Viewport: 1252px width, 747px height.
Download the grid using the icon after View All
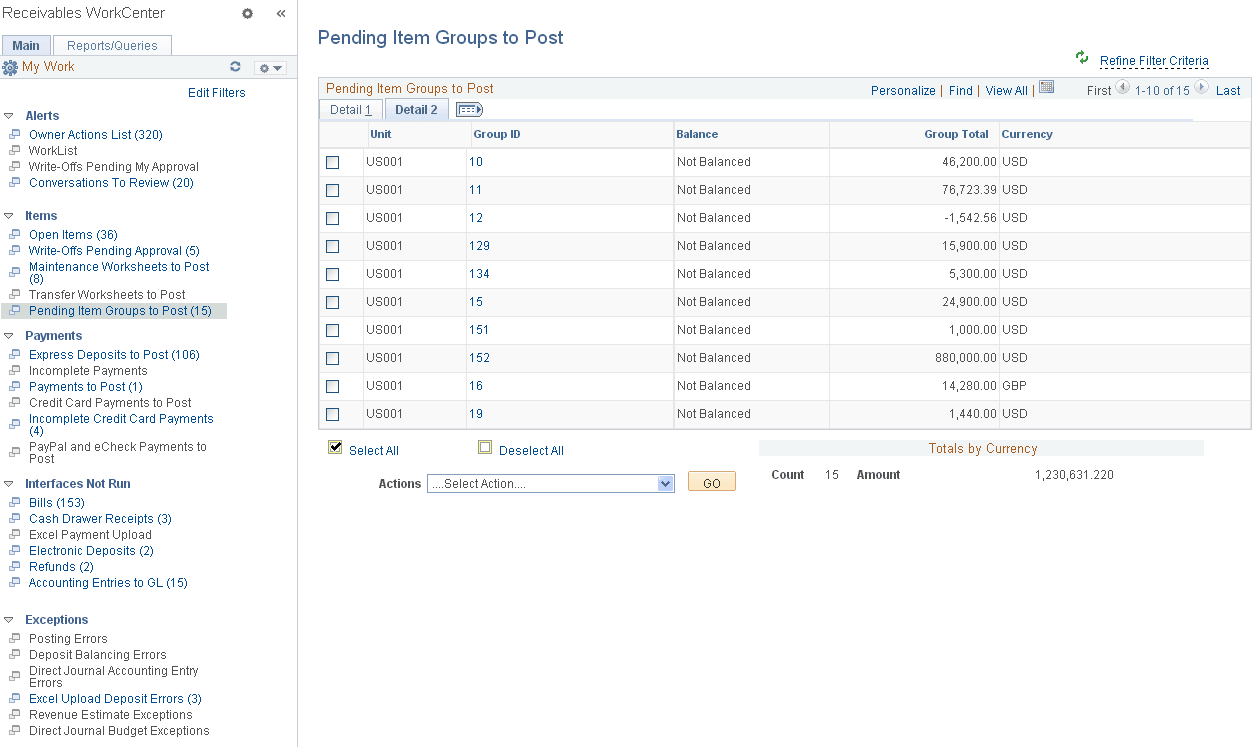coord(1046,87)
